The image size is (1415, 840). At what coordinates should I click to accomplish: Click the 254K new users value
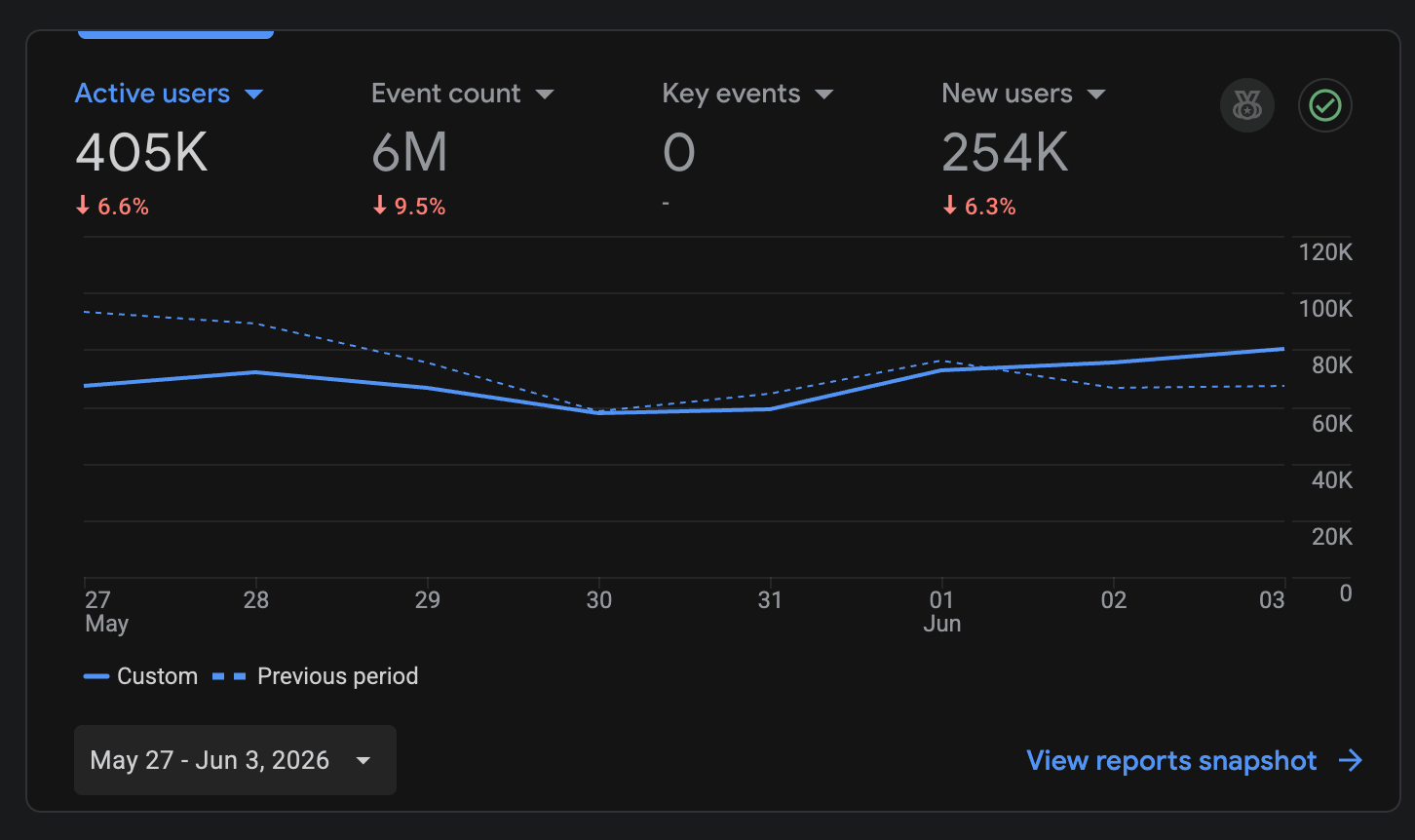point(1005,153)
